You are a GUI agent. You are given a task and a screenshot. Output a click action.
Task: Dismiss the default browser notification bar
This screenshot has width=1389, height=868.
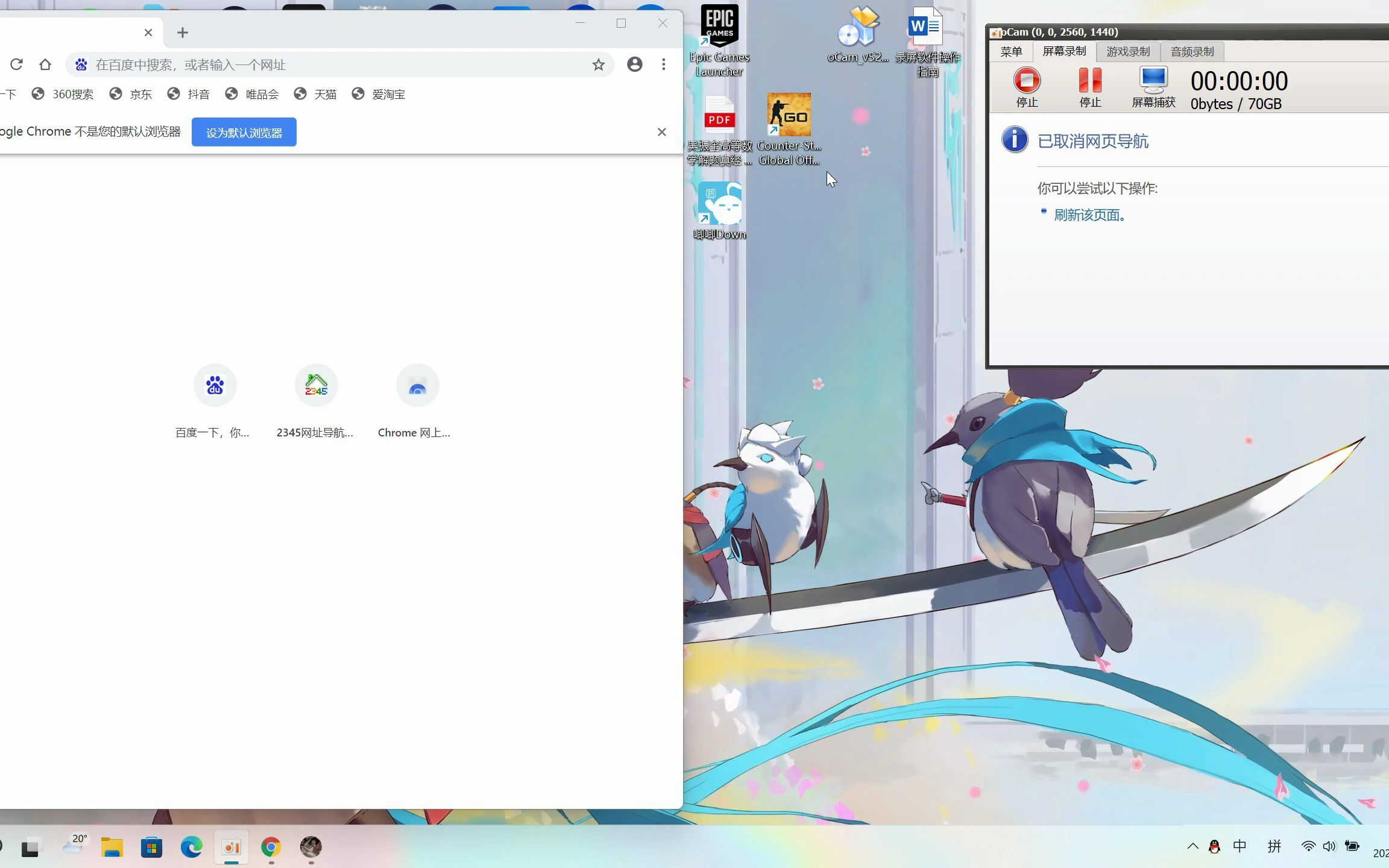coord(662,132)
